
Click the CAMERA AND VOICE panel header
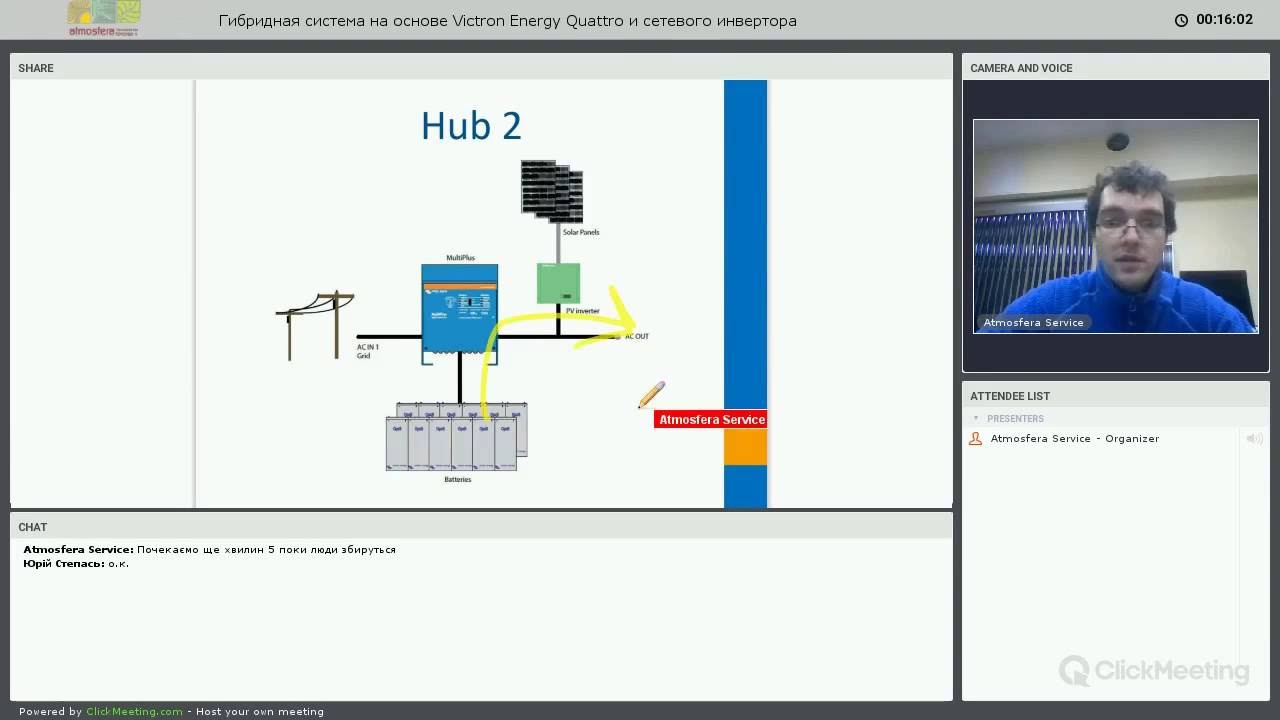pos(1115,68)
